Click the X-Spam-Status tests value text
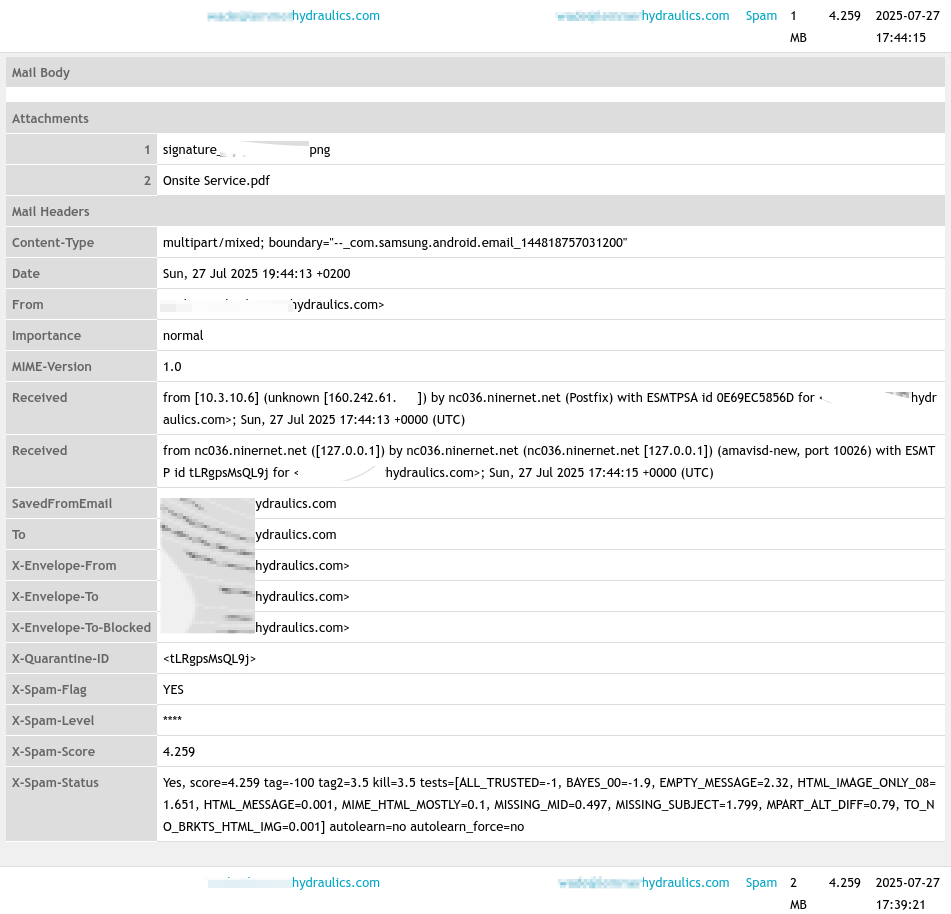Viewport: 951px width, 914px height. [549, 804]
